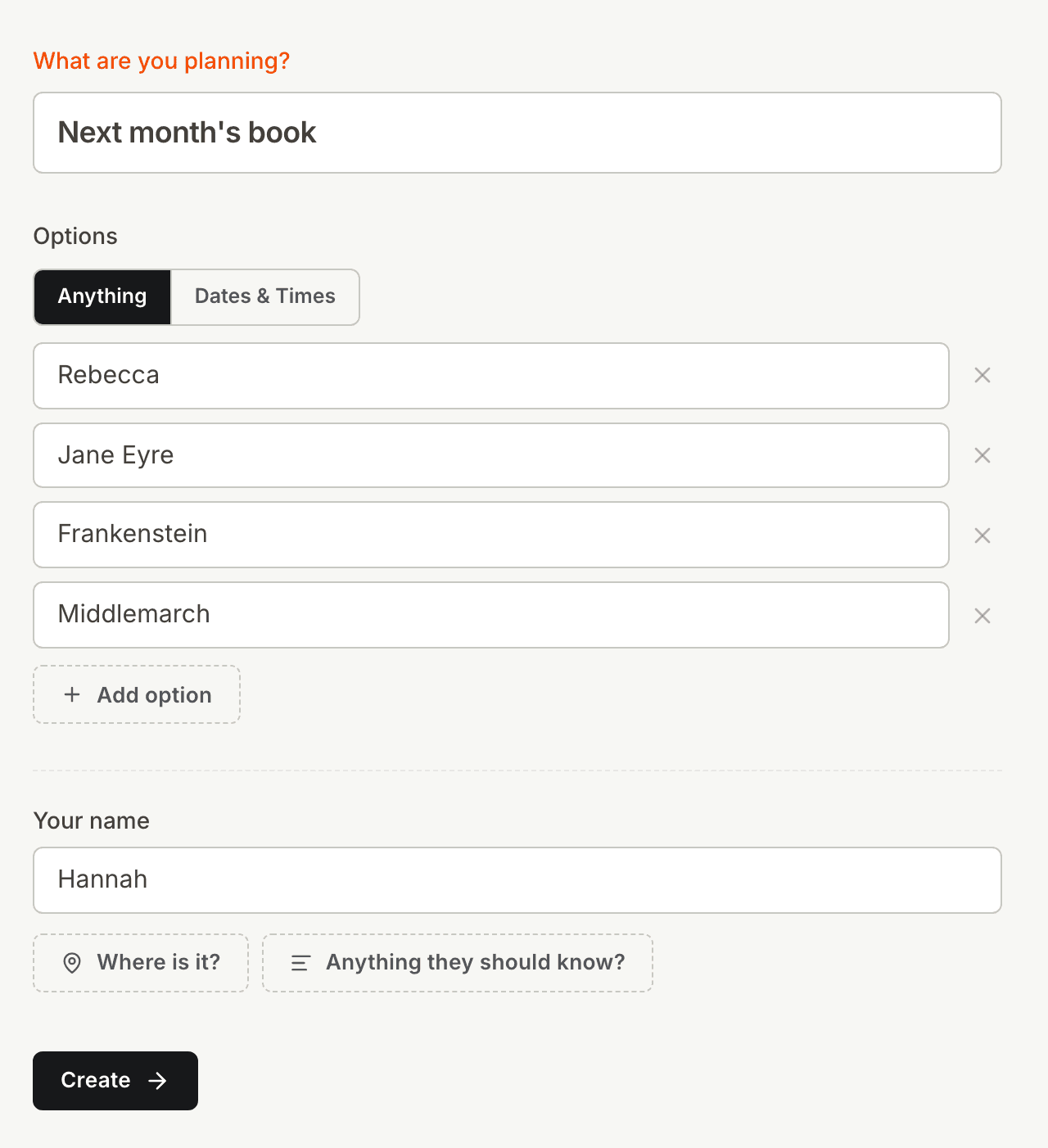Image resolution: width=1048 pixels, height=1148 pixels.
Task: Click the Add option button label
Action: (x=154, y=695)
